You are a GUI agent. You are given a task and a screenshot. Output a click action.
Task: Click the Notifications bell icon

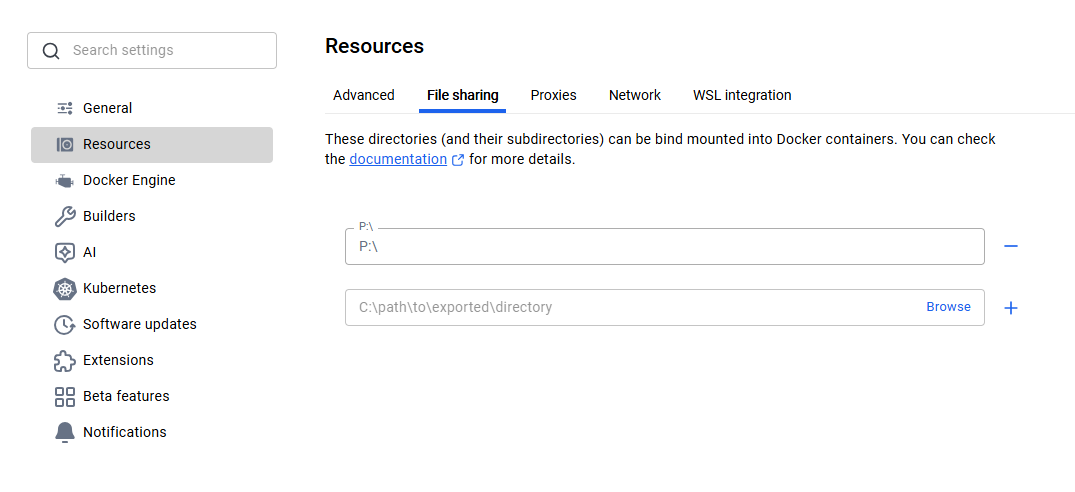64,432
